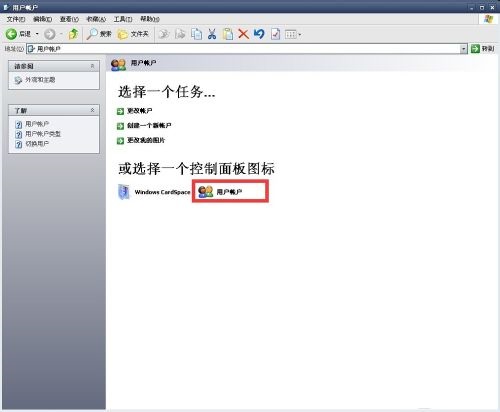This screenshot has height=412, width=500.
Task: Click the Copy toolbar icon
Action: point(196,34)
